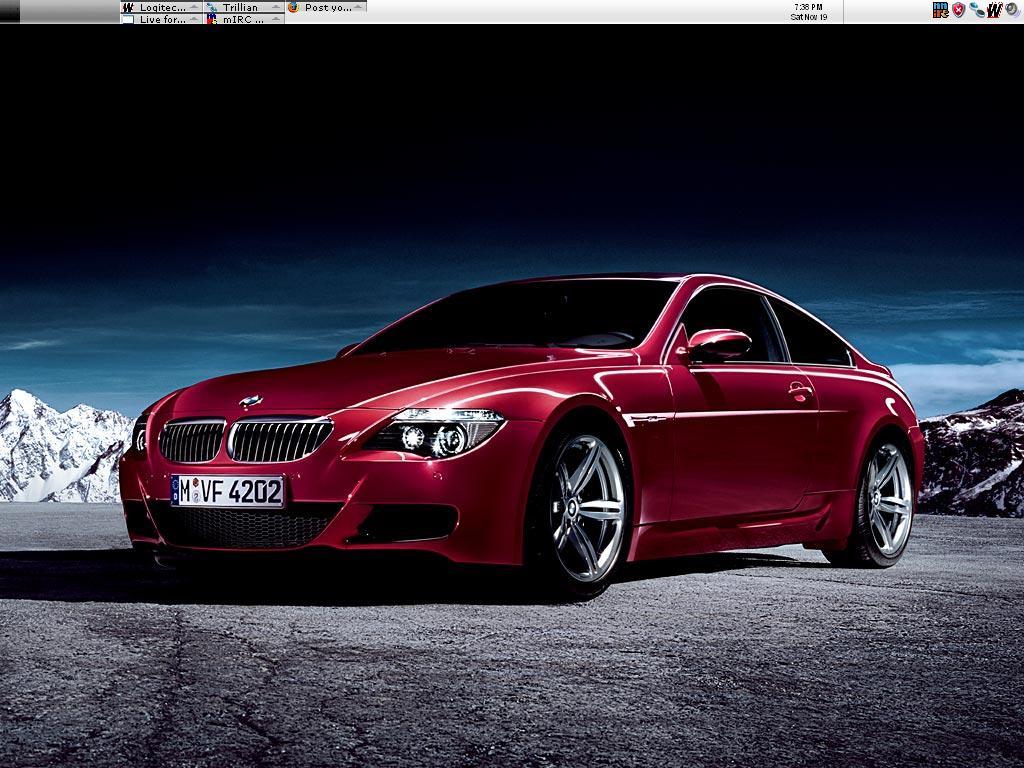This screenshot has width=1024, height=768.
Task: Click the mIRC icon on the taskbar button
Action: (212, 19)
